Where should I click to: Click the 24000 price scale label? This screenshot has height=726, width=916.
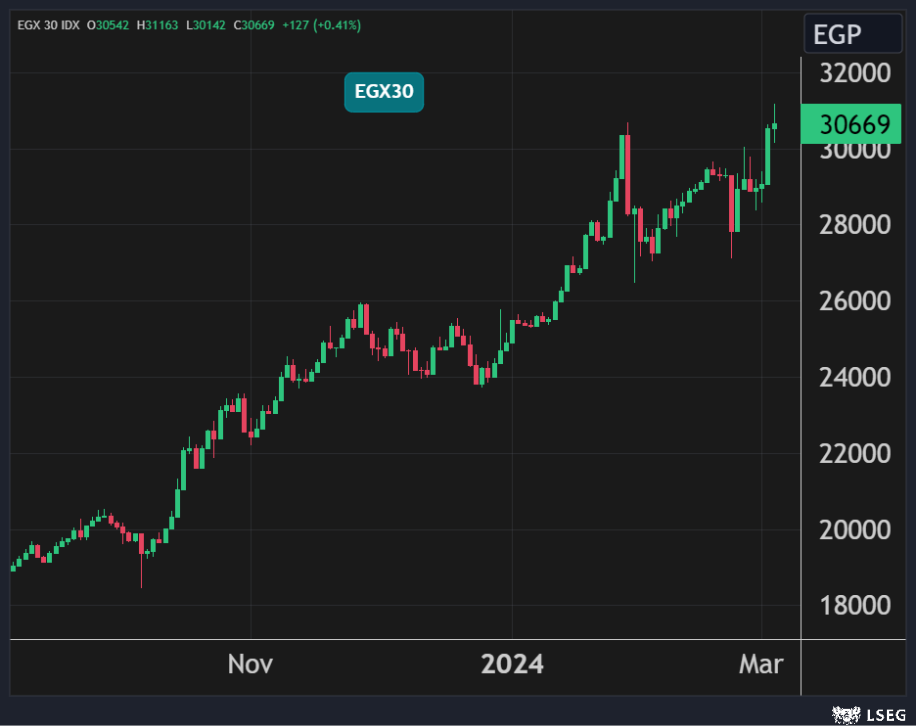point(855,378)
